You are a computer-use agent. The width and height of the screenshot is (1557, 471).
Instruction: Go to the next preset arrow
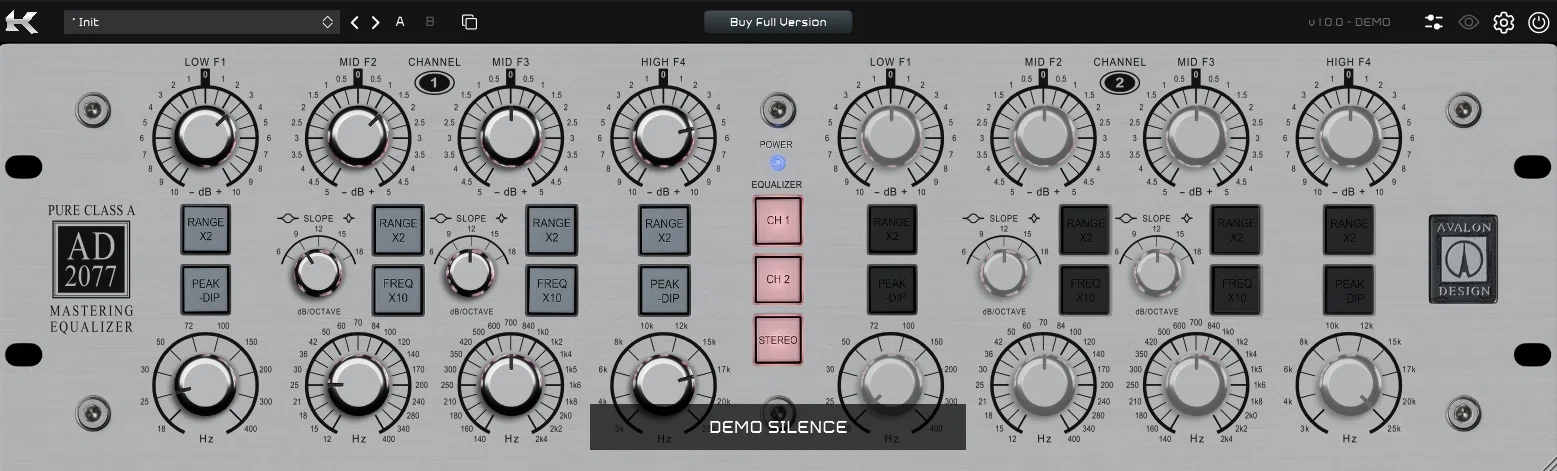(376, 22)
